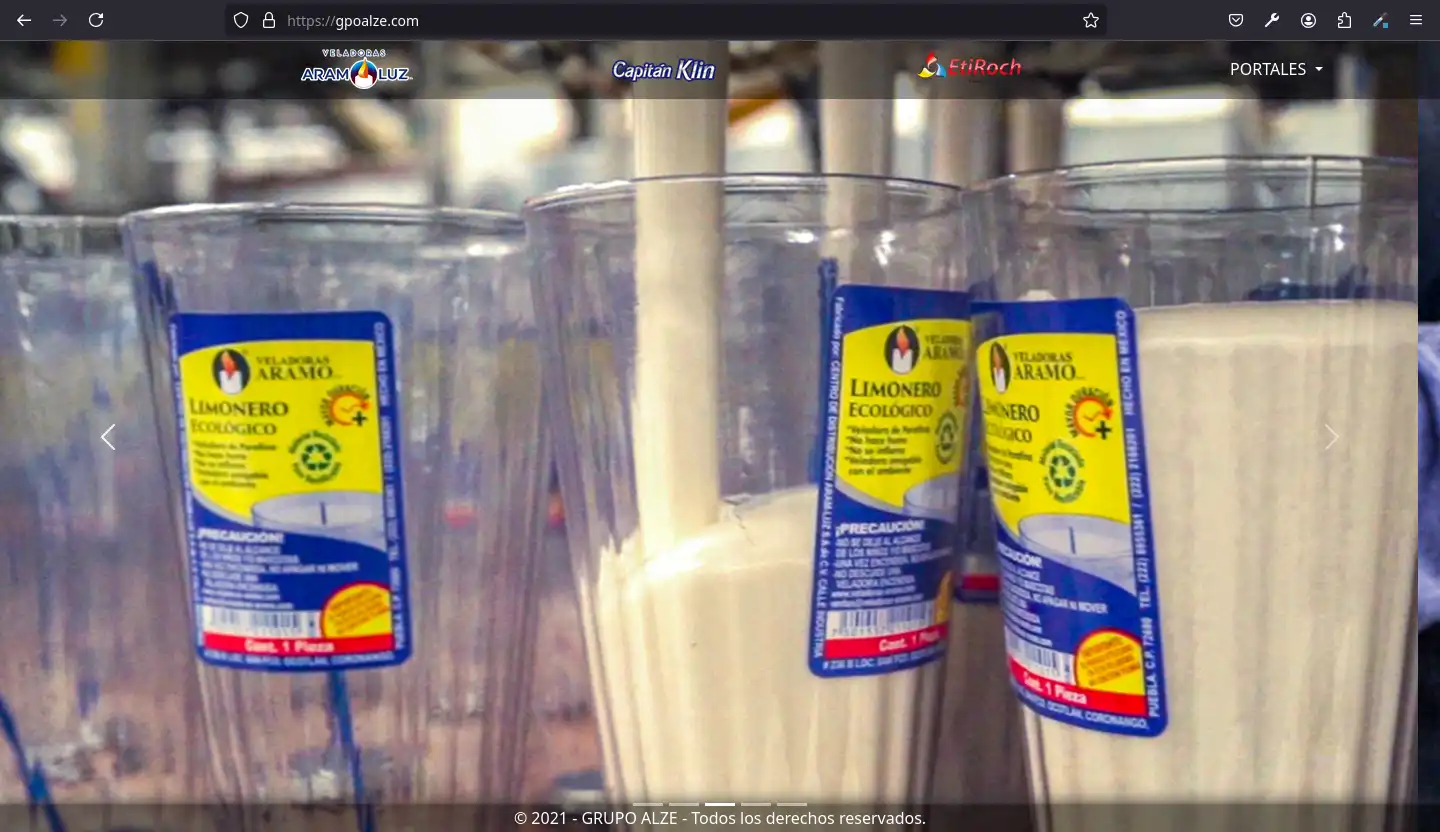
Task: Select the first carousel indicator
Action: tap(648, 804)
